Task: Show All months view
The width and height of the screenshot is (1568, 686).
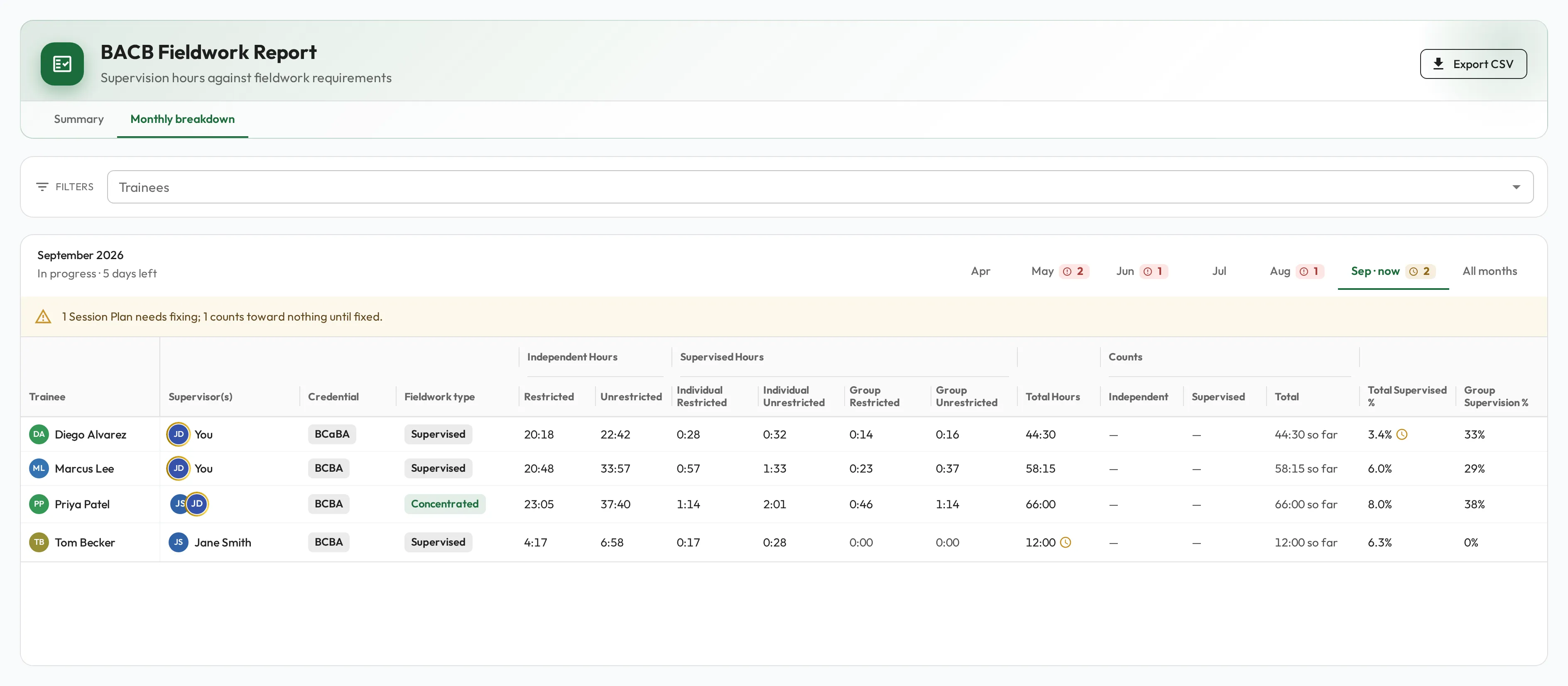Action: click(1490, 272)
